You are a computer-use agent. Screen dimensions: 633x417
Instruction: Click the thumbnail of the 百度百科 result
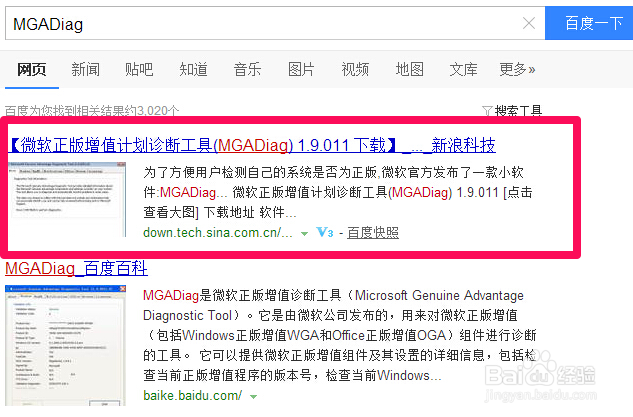pos(65,345)
